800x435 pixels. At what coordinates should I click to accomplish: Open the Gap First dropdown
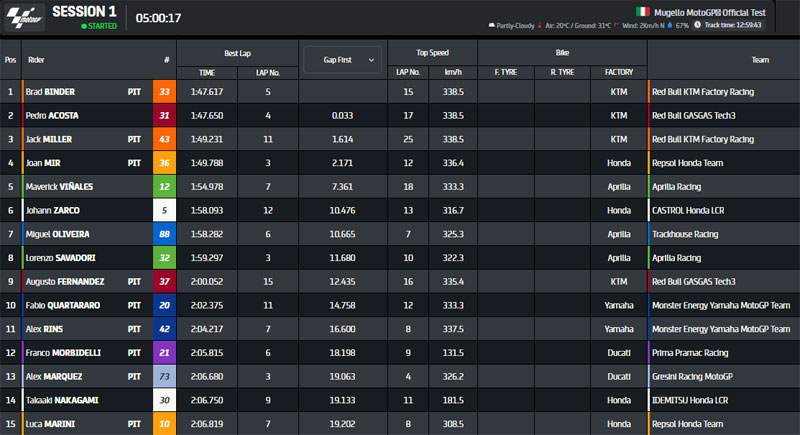coord(341,60)
